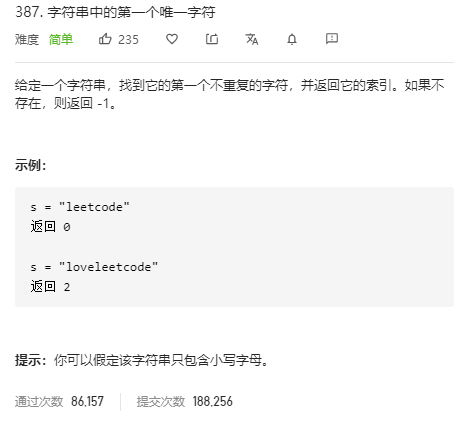The image size is (460, 422).
Task: Click the 返回 2 result line
Action: (x=50, y=287)
